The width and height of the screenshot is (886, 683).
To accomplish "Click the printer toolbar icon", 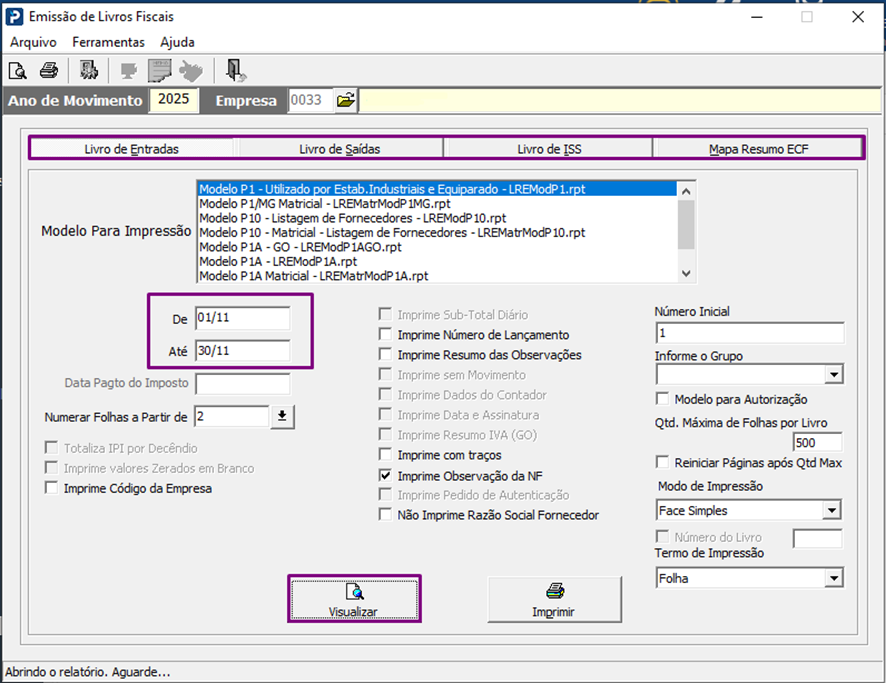I will pyautogui.click(x=49, y=71).
